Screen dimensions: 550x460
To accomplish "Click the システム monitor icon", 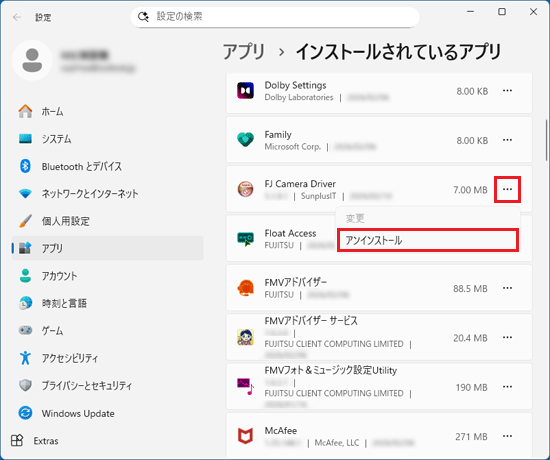I will (x=25, y=139).
